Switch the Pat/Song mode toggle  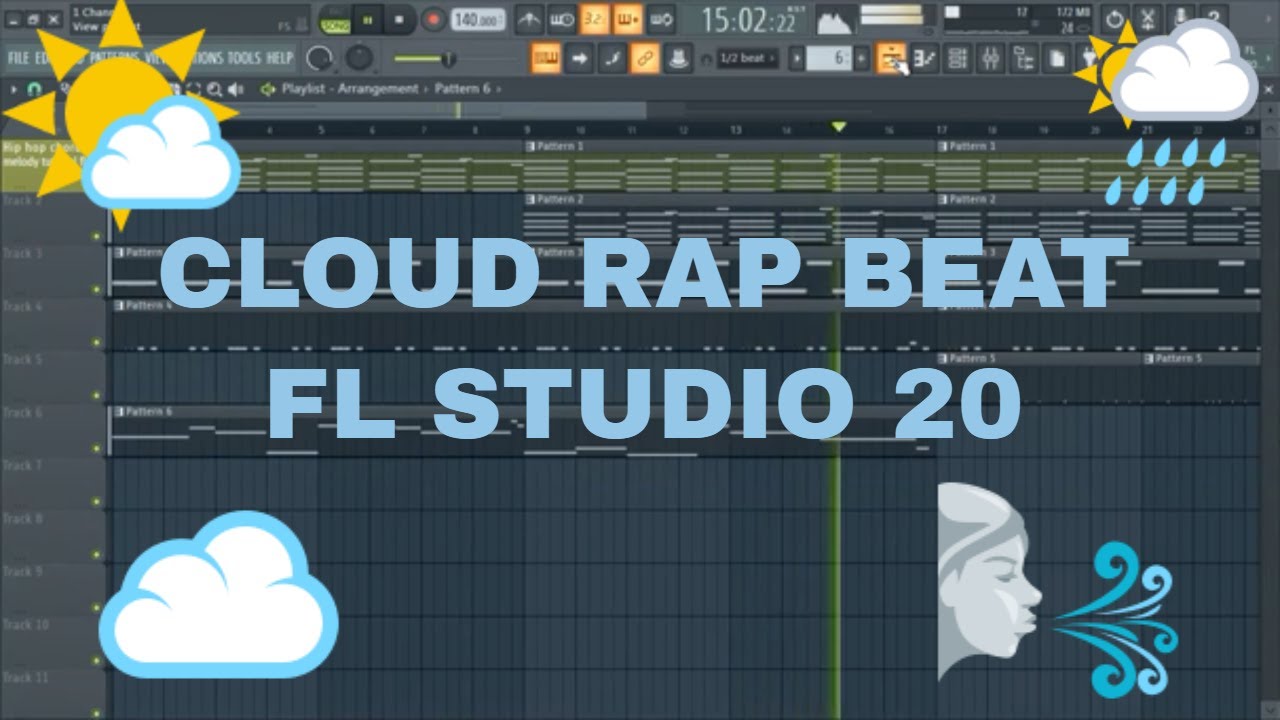click(335, 19)
